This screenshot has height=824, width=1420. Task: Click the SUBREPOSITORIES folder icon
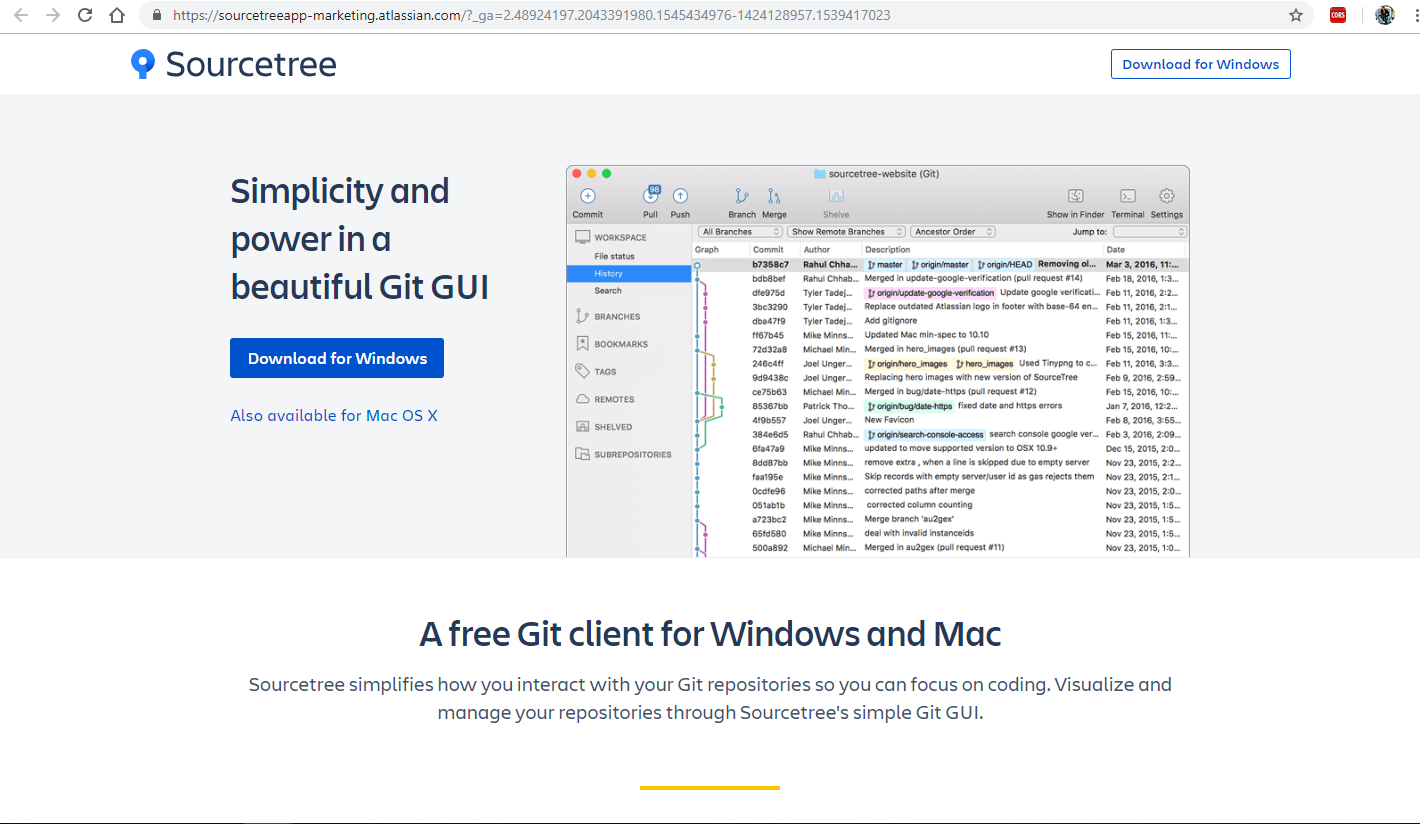[582, 454]
